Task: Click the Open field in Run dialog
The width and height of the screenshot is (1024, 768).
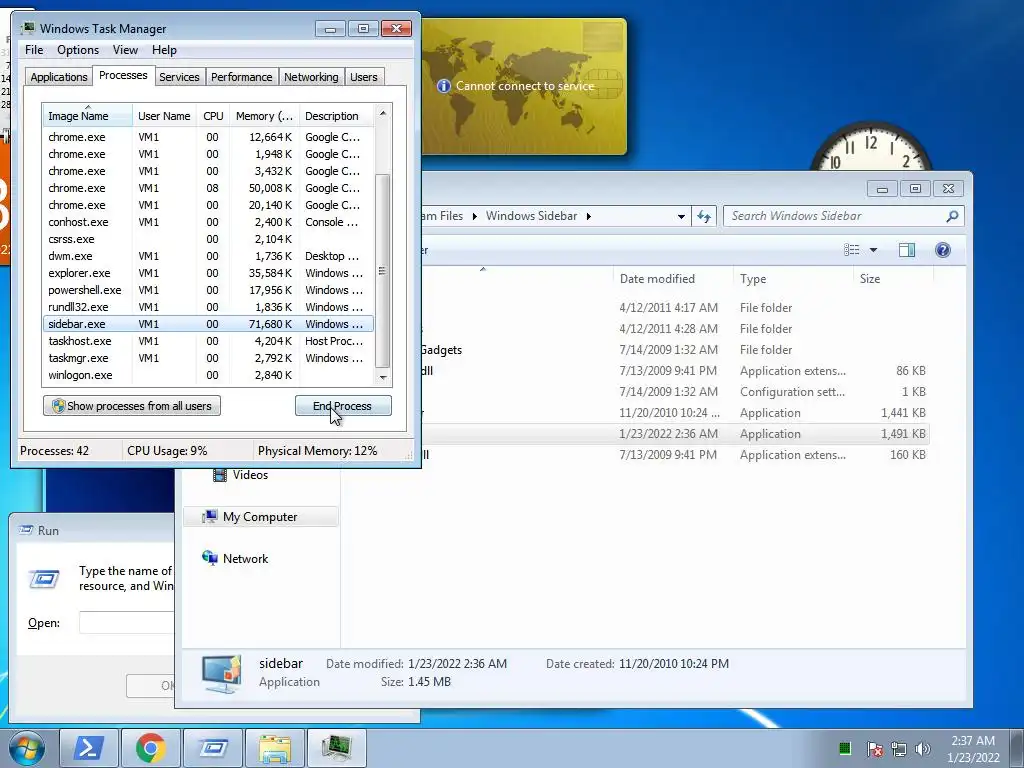Action: pyautogui.click(x=127, y=622)
